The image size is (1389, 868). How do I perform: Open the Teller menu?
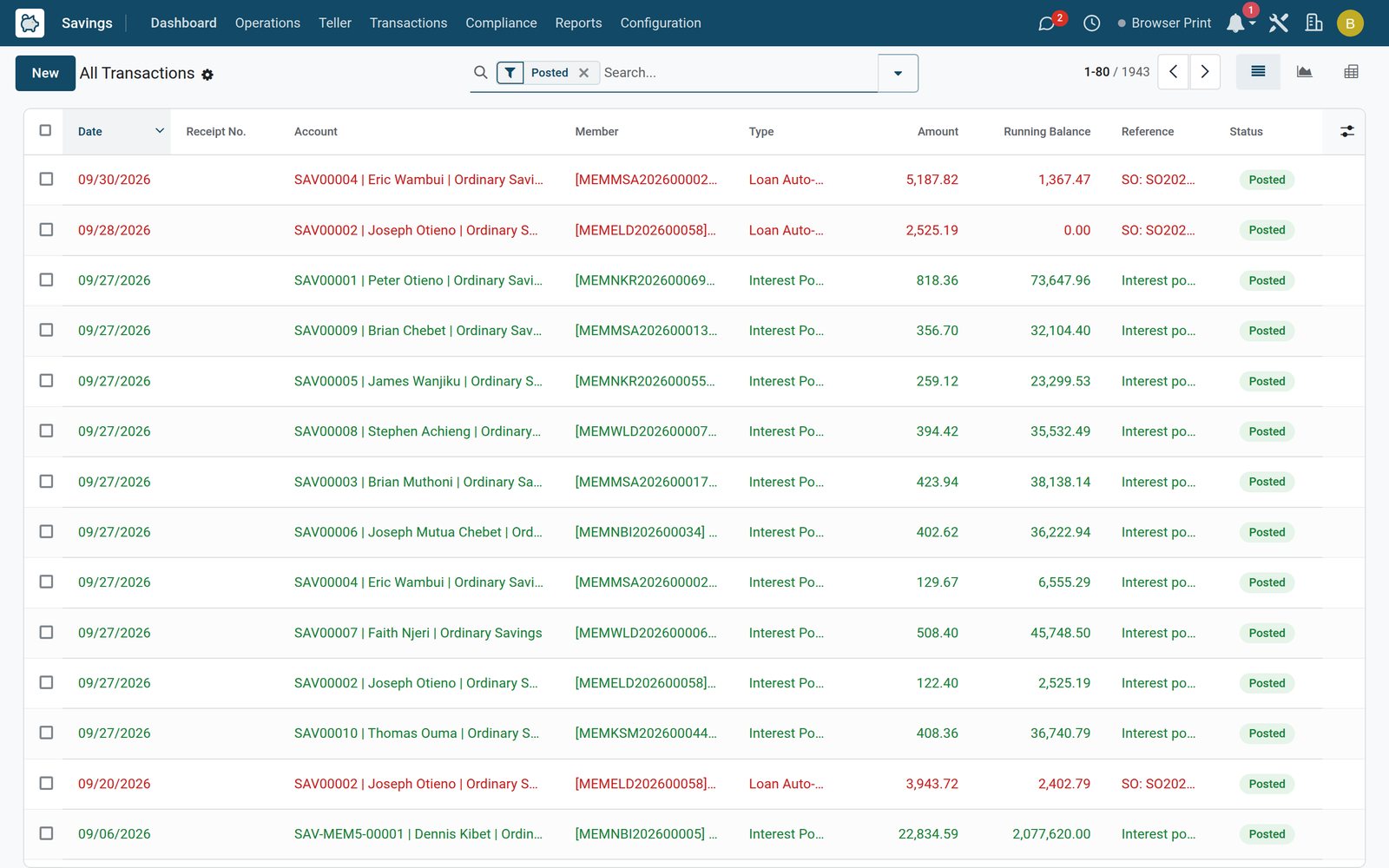(x=334, y=23)
